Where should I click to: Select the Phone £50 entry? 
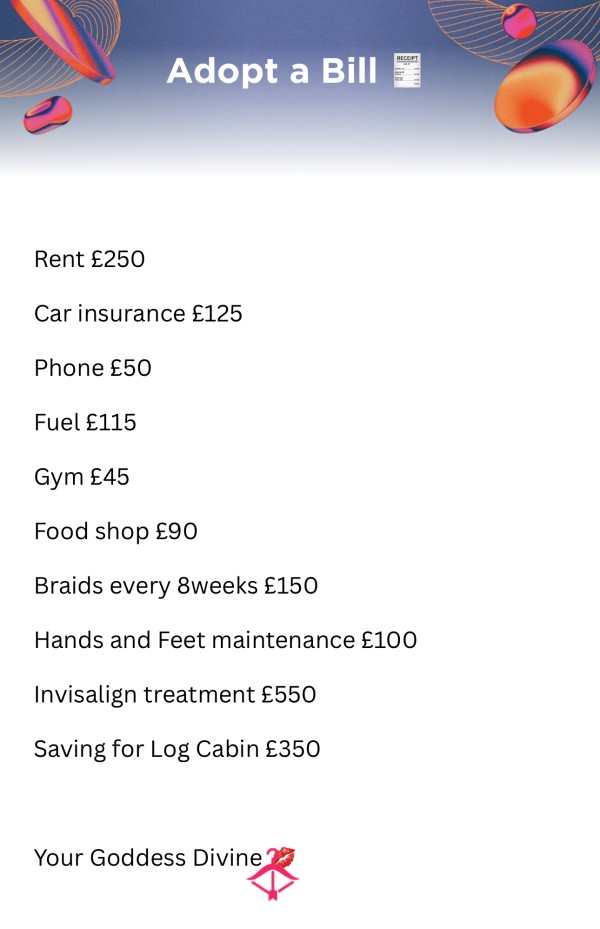point(93,368)
